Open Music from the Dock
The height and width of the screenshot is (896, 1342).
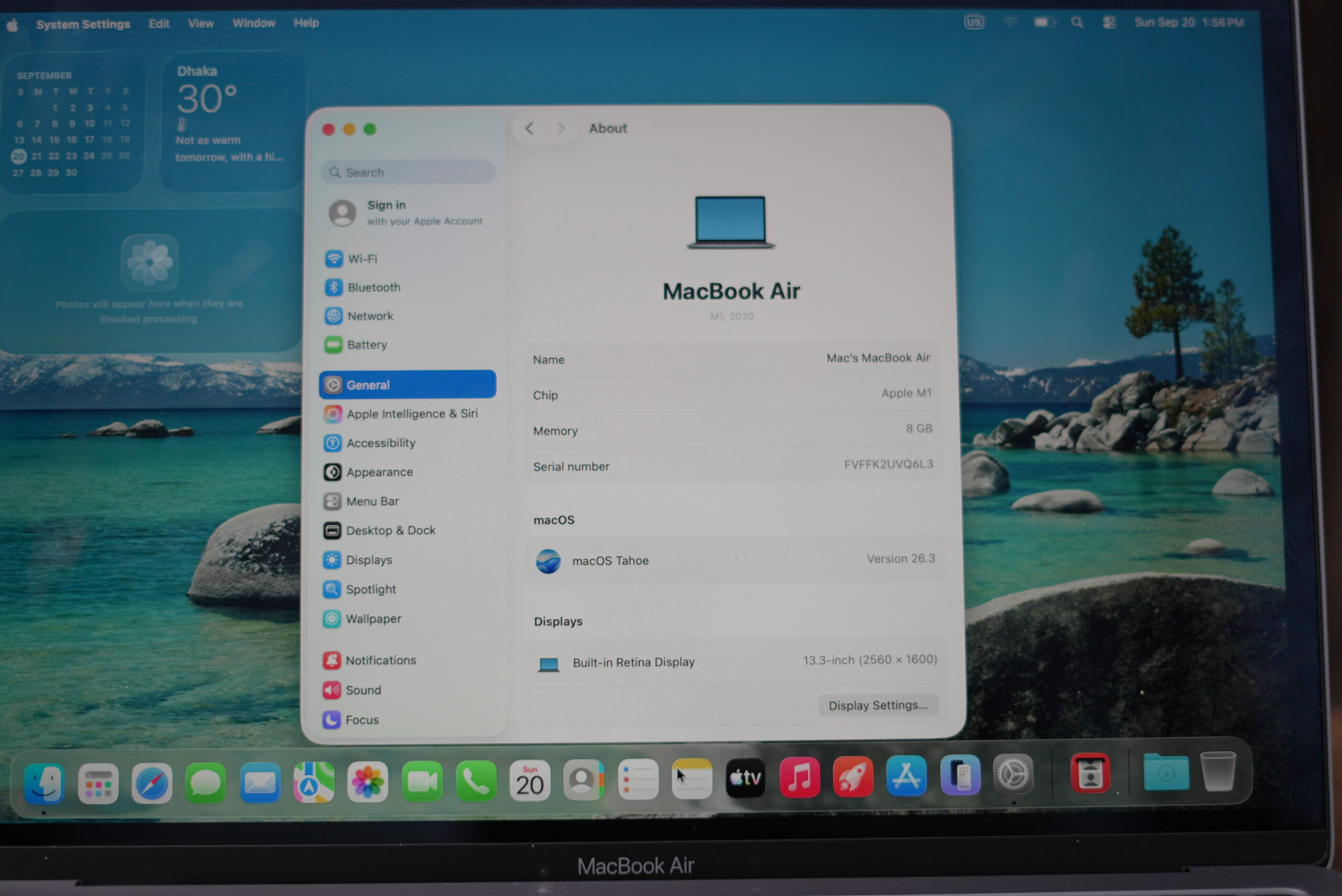[799, 777]
